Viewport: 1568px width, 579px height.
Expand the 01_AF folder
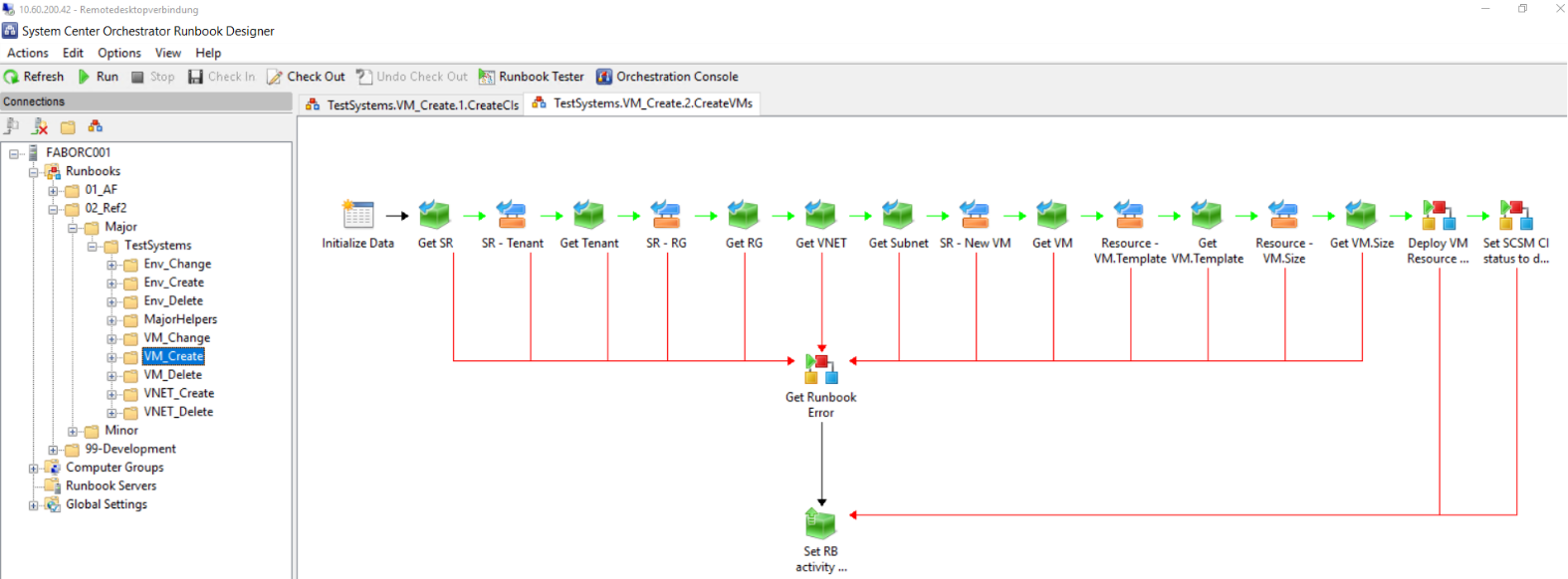point(54,190)
